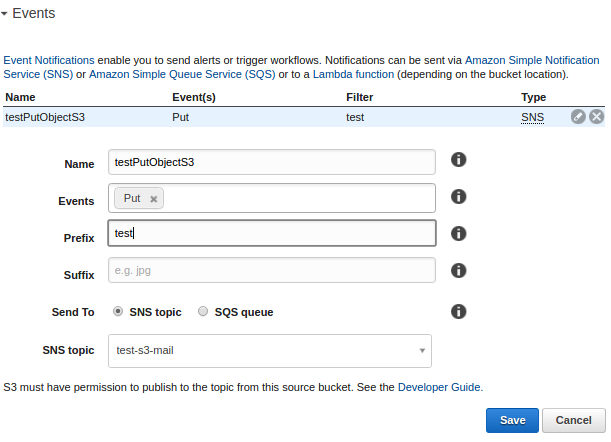Show info for the Events field

tap(458, 196)
